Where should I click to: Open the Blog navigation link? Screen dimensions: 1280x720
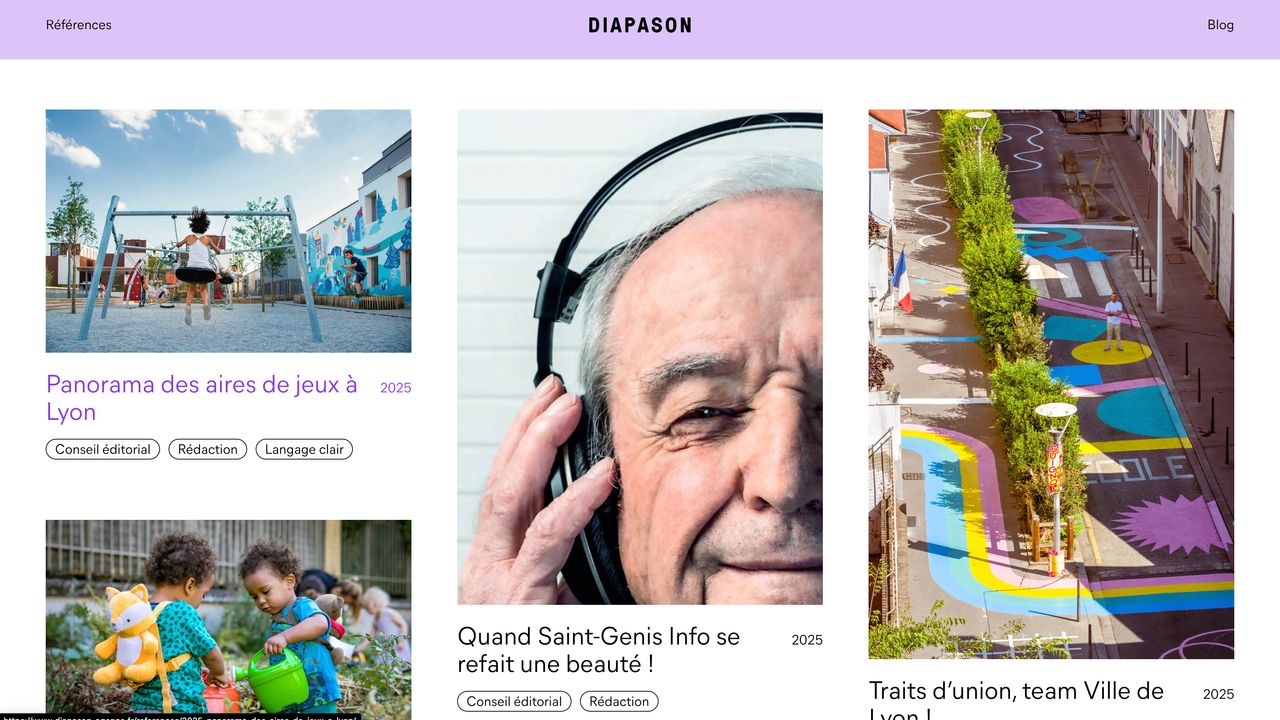tap(1220, 25)
